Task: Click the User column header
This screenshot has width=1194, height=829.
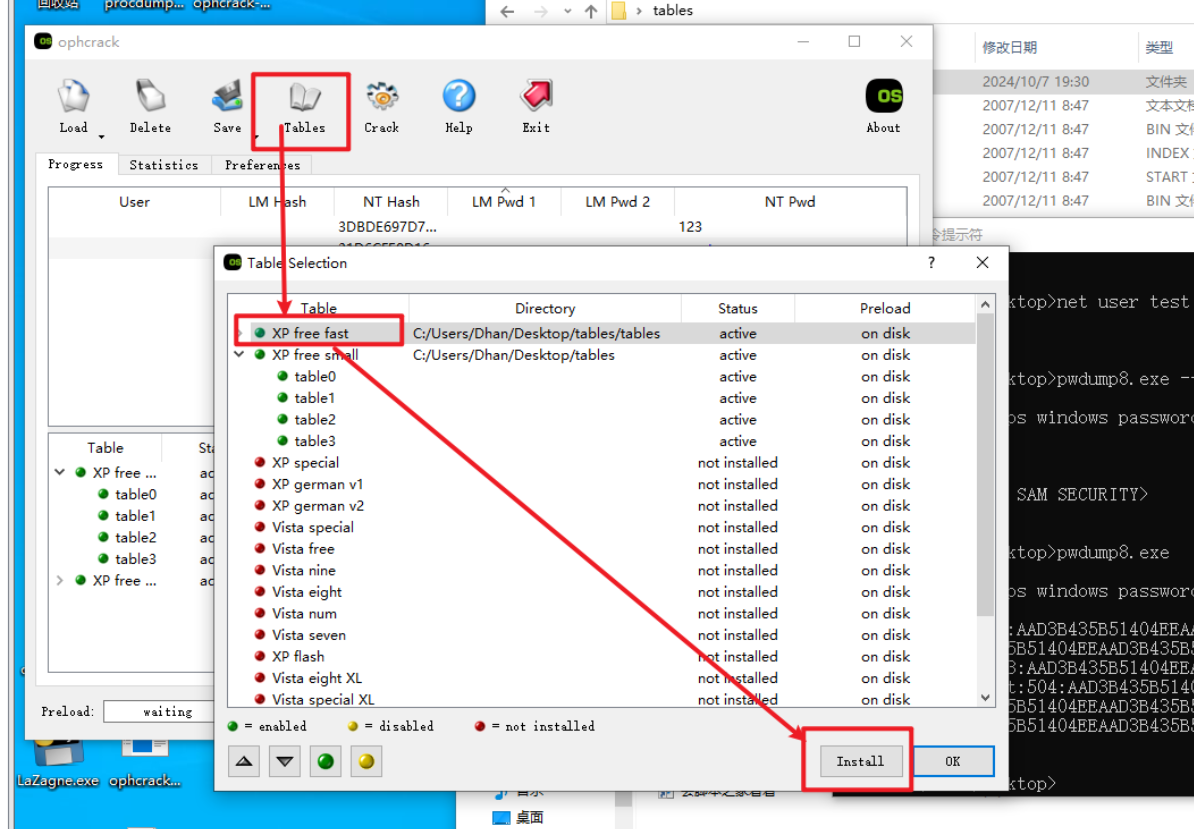Action: click(x=135, y=202)
